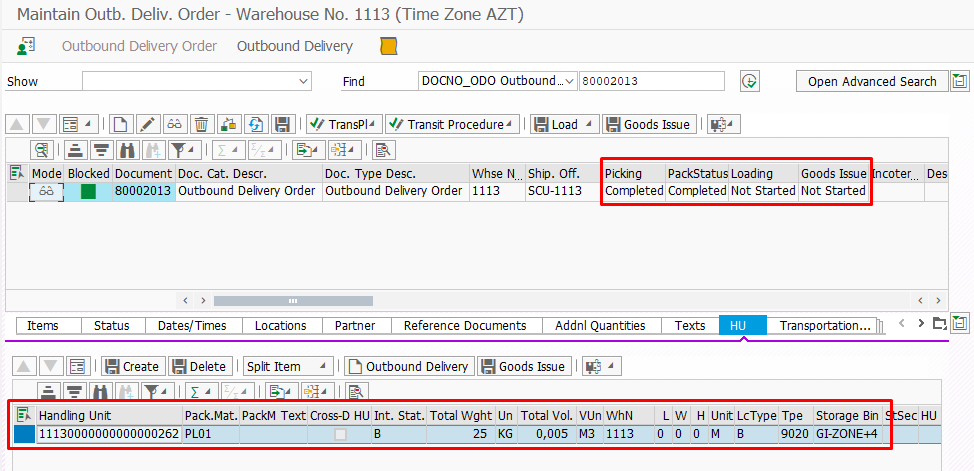Click the Open Advanced Search button

[871, 82]
